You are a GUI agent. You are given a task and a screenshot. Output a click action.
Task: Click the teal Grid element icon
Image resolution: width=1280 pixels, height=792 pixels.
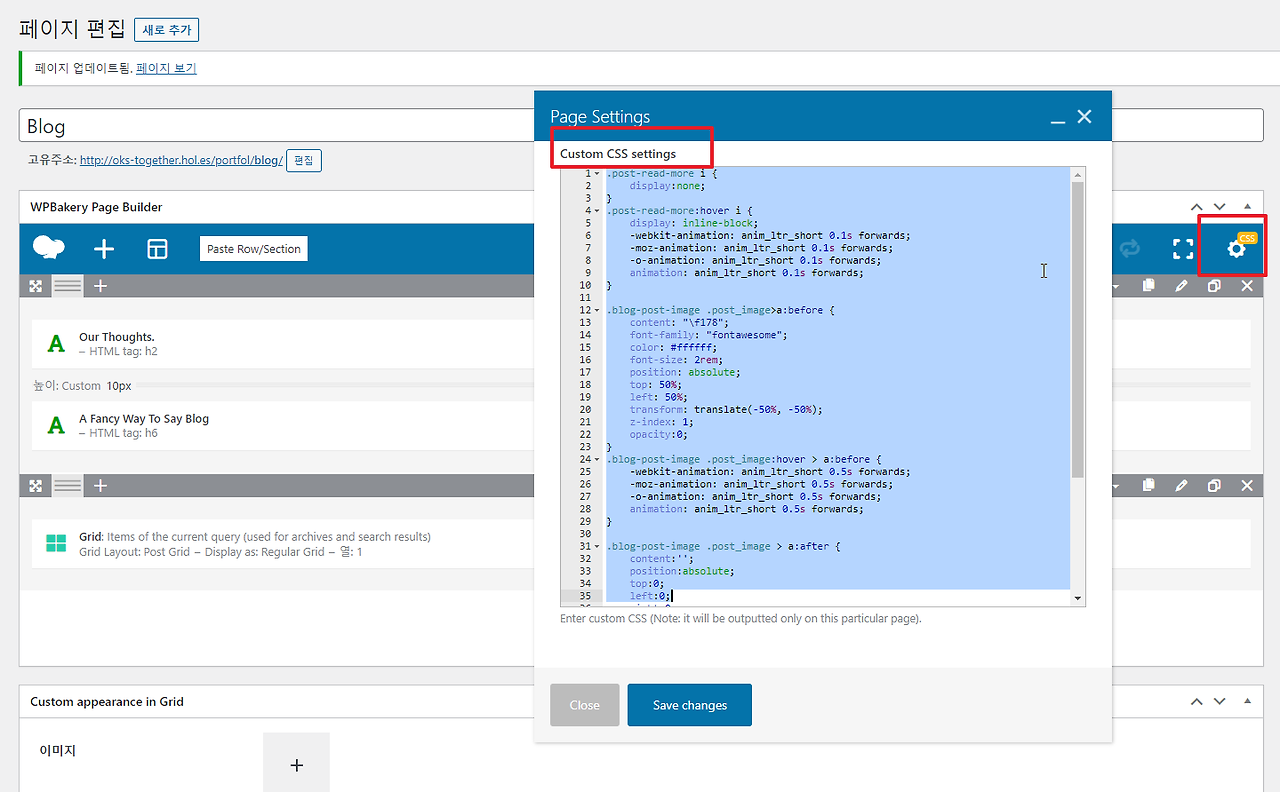tap(56, 544)
